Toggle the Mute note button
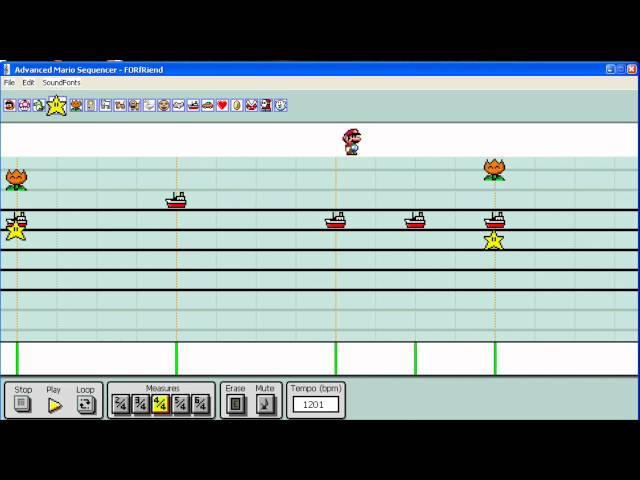The height and width of the screenshot is (480, 640). point(266,404)
